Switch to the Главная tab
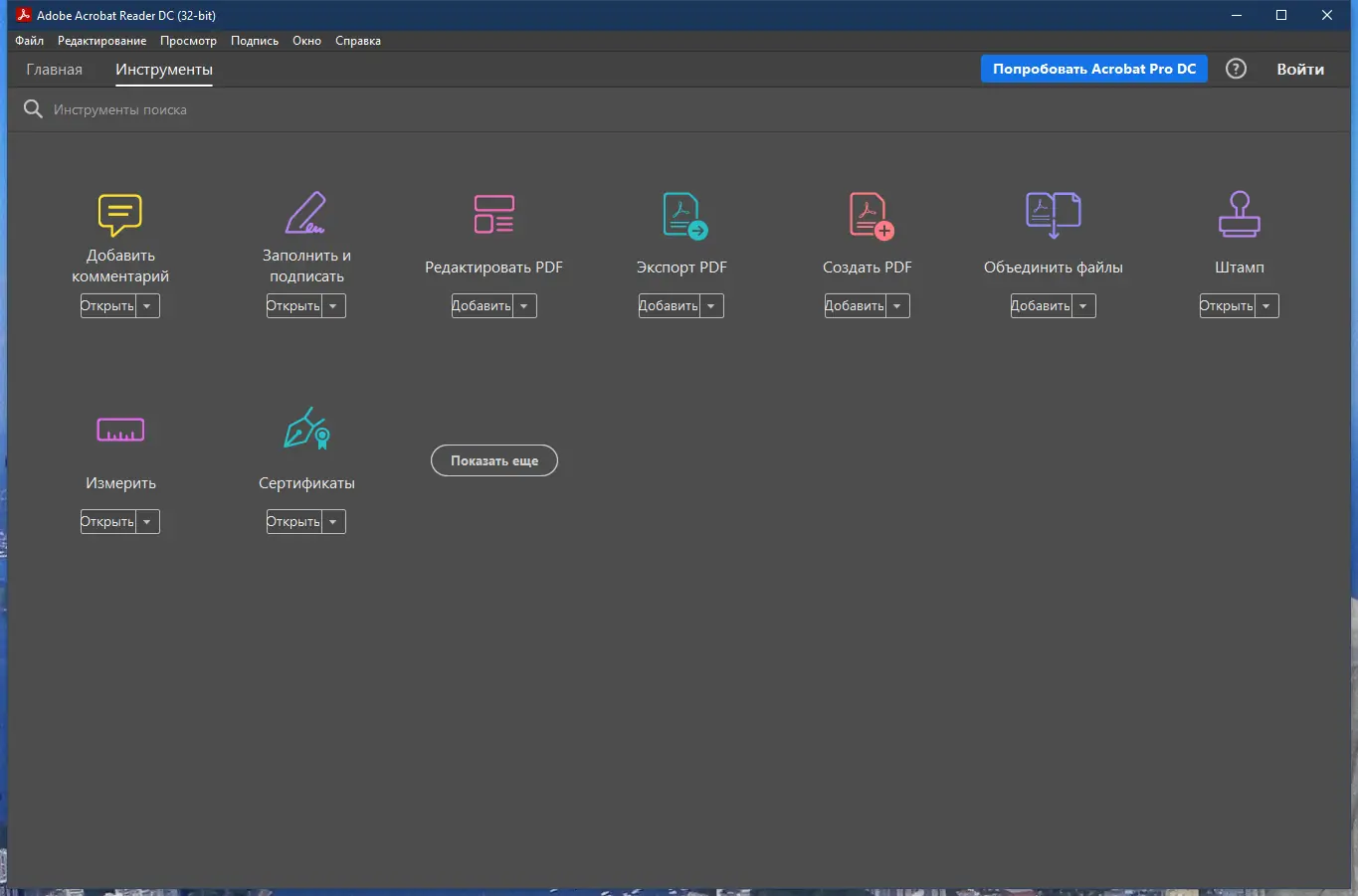This screenshot has width=1358, height=896. click(x=54, y=69)
